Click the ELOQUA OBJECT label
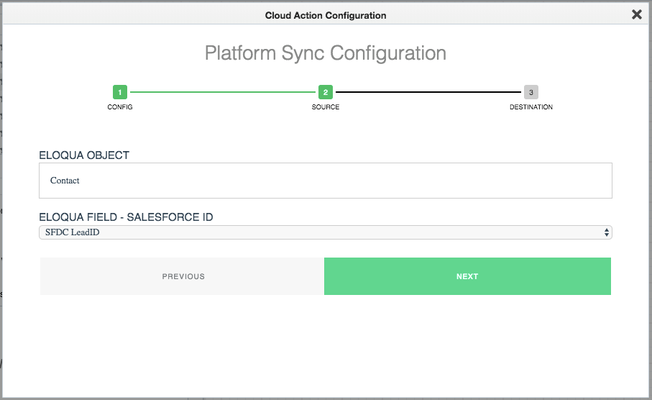Viewport: 652px width, 400px height. tap(84, 155)
